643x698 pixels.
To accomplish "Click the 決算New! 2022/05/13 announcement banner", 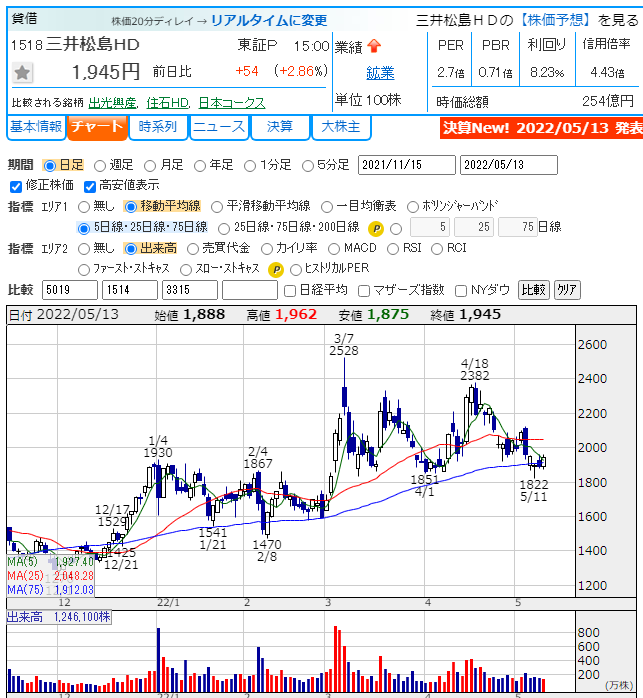I will [x=541, y=128].
